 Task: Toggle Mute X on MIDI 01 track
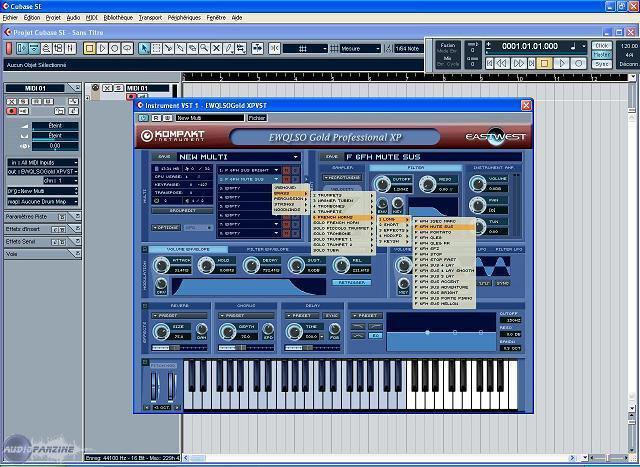[x=107, y=88]
